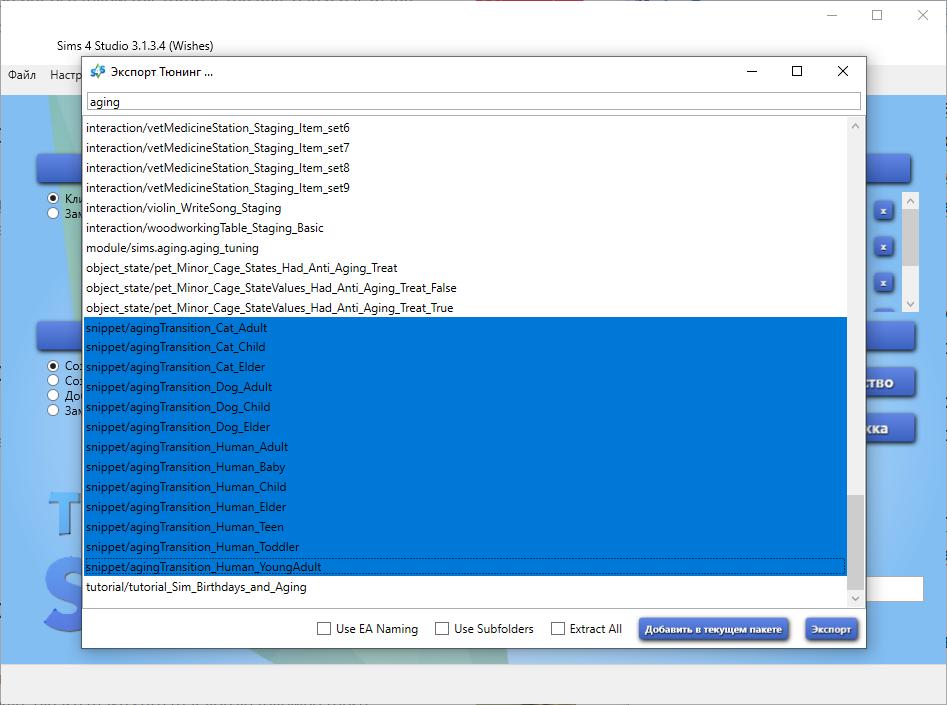Click the tuning list vertical scrollbar thumb
This screenshot has width=947, height=705.
855,540
